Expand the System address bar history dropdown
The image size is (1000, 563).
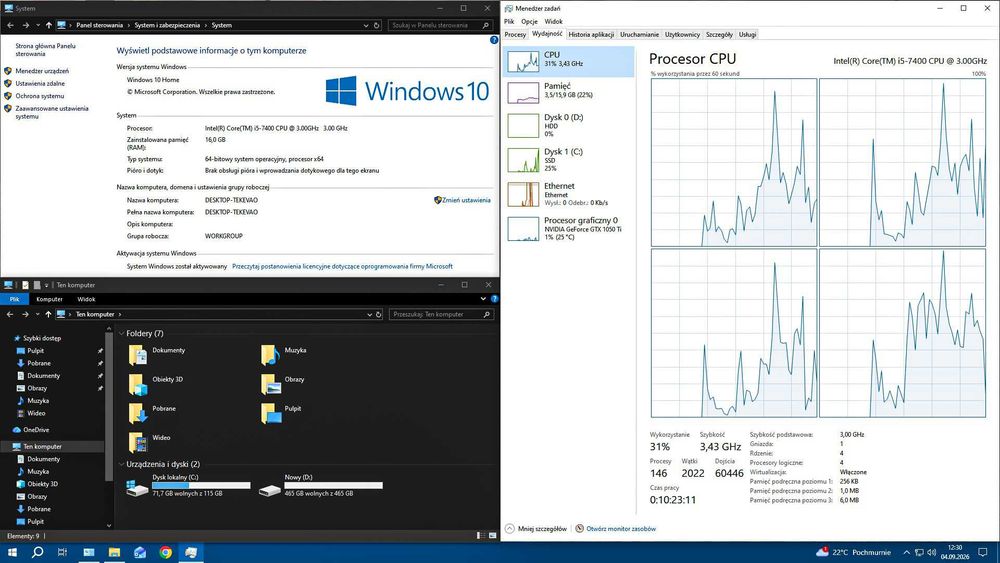point(366,26)
